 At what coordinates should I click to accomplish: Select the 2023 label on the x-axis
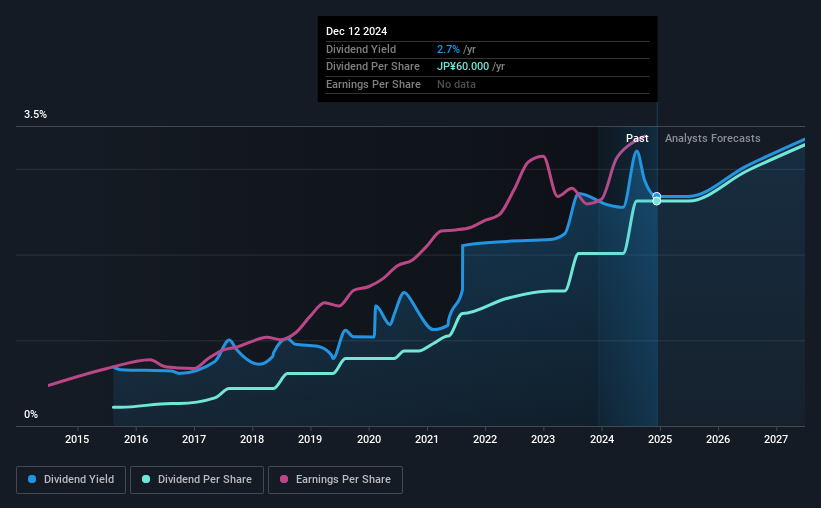tap(543, 439)
